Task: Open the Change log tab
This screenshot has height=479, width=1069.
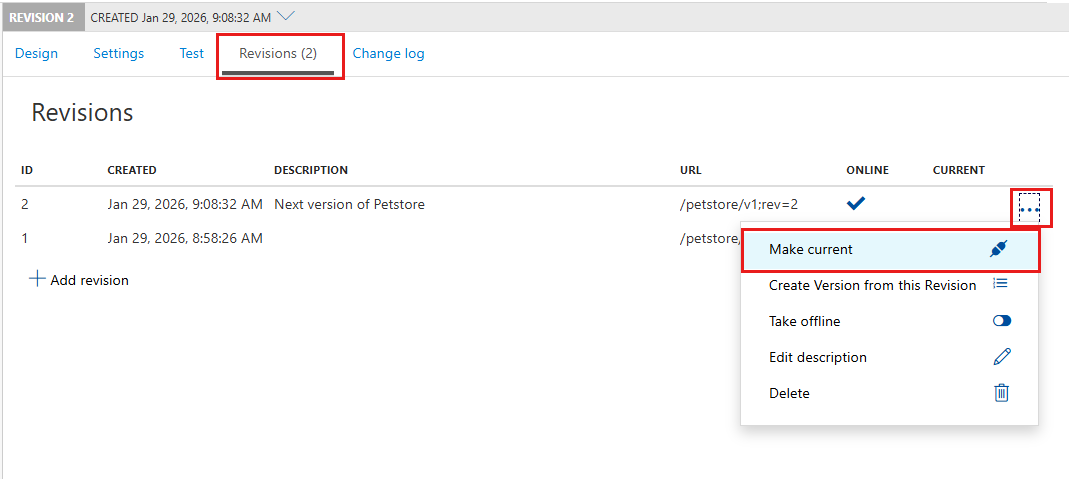Action: (388, 54)
